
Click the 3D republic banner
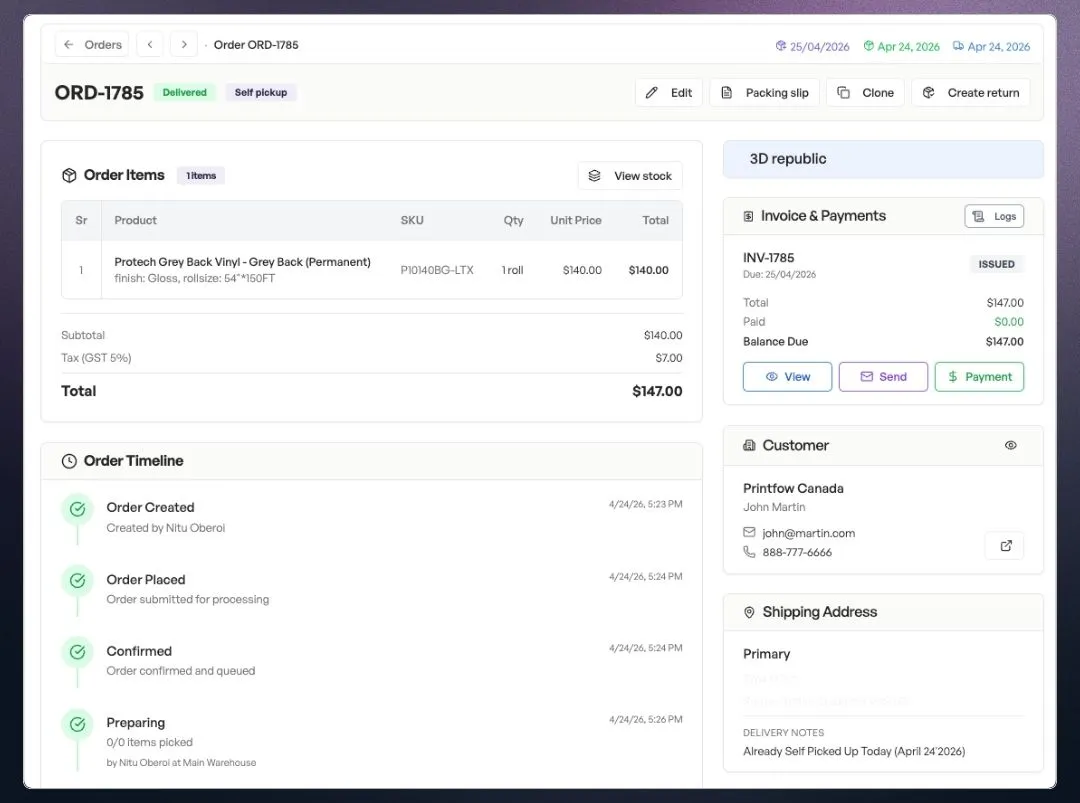pos(883,159)
